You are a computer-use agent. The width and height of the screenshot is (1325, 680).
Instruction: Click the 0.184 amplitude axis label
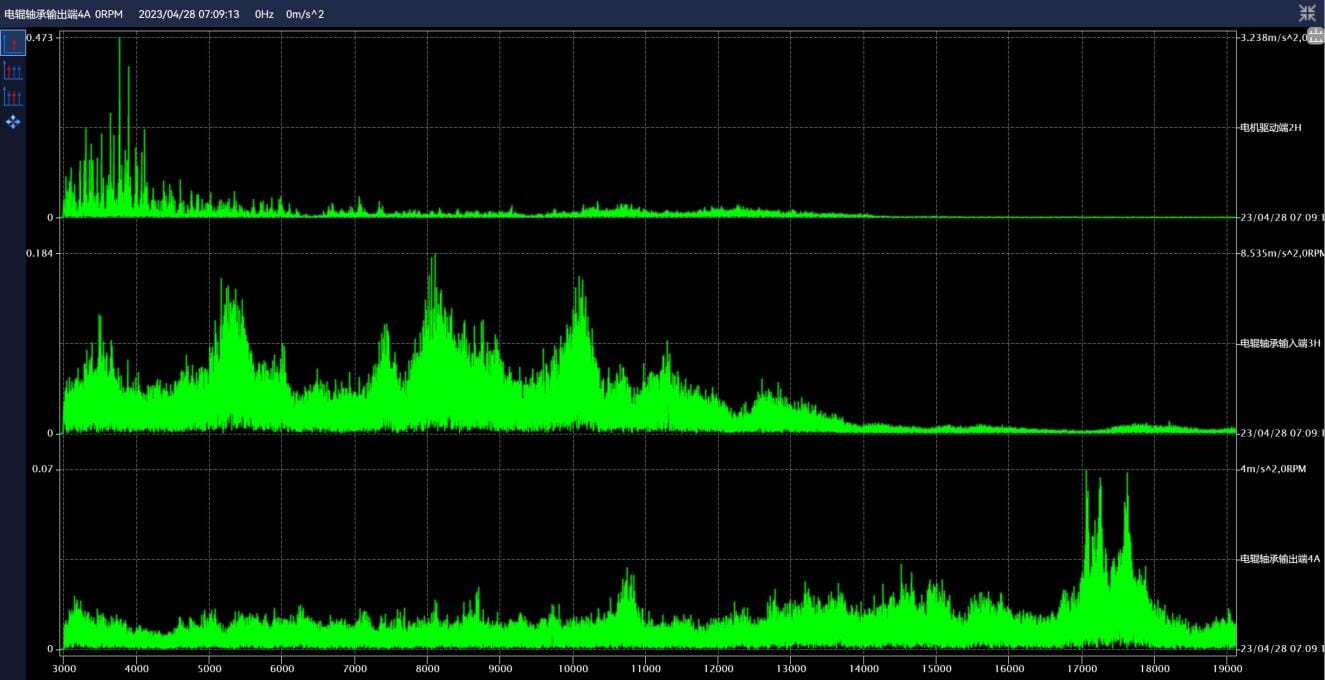tap(40, 254)
